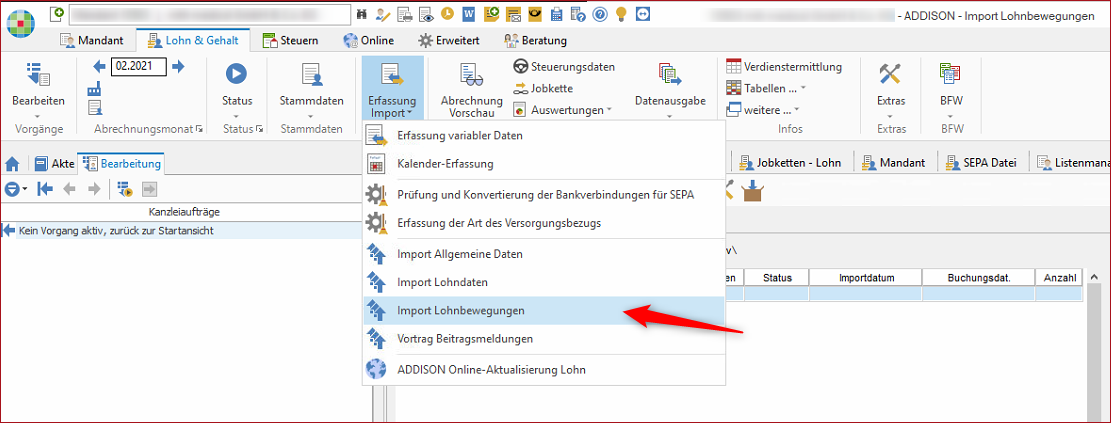1111x423 pixels.
Task: Click the blue help question mark icon
Action: coord(599,14)
